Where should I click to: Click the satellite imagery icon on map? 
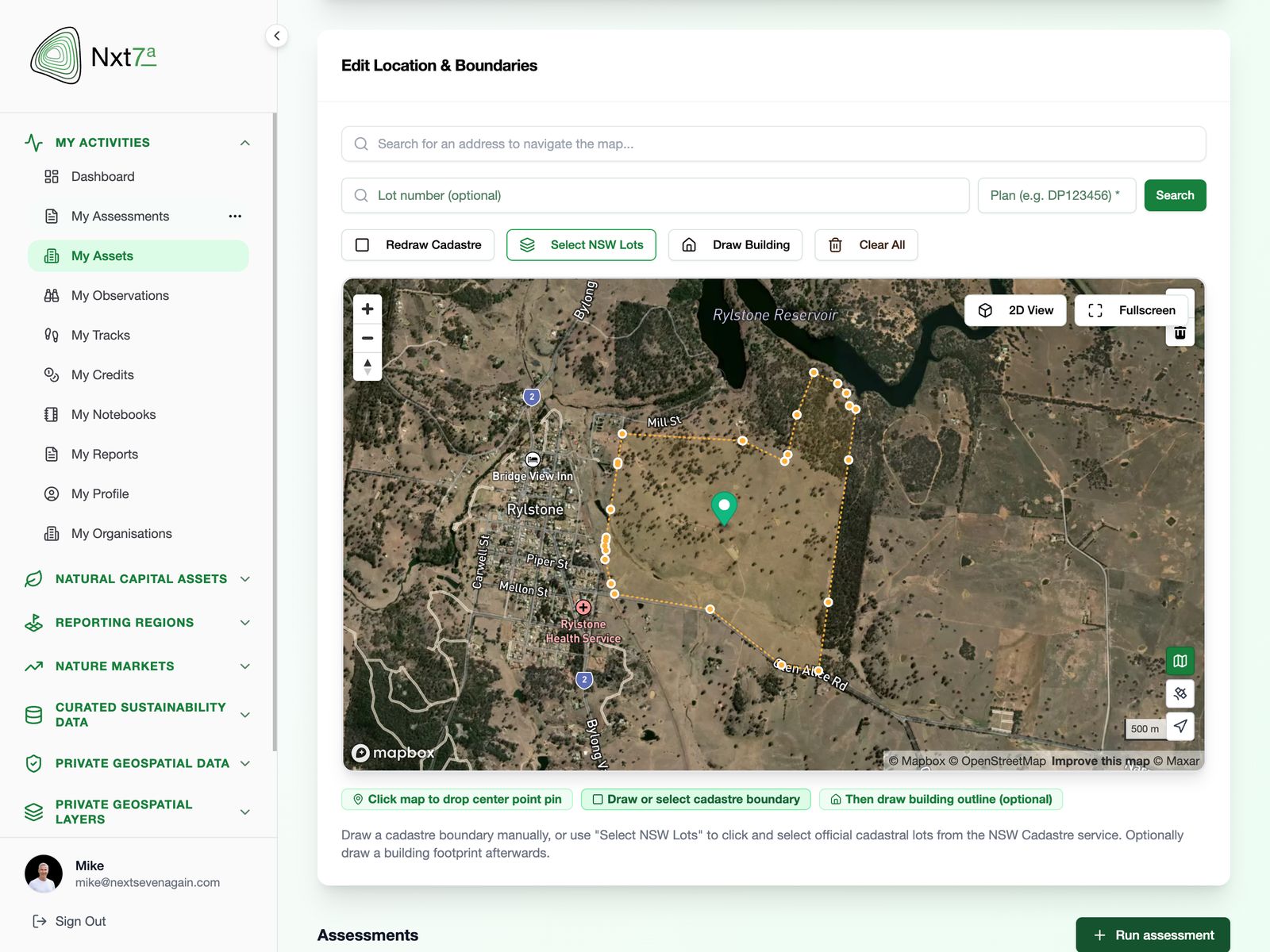click(1180, 693)
